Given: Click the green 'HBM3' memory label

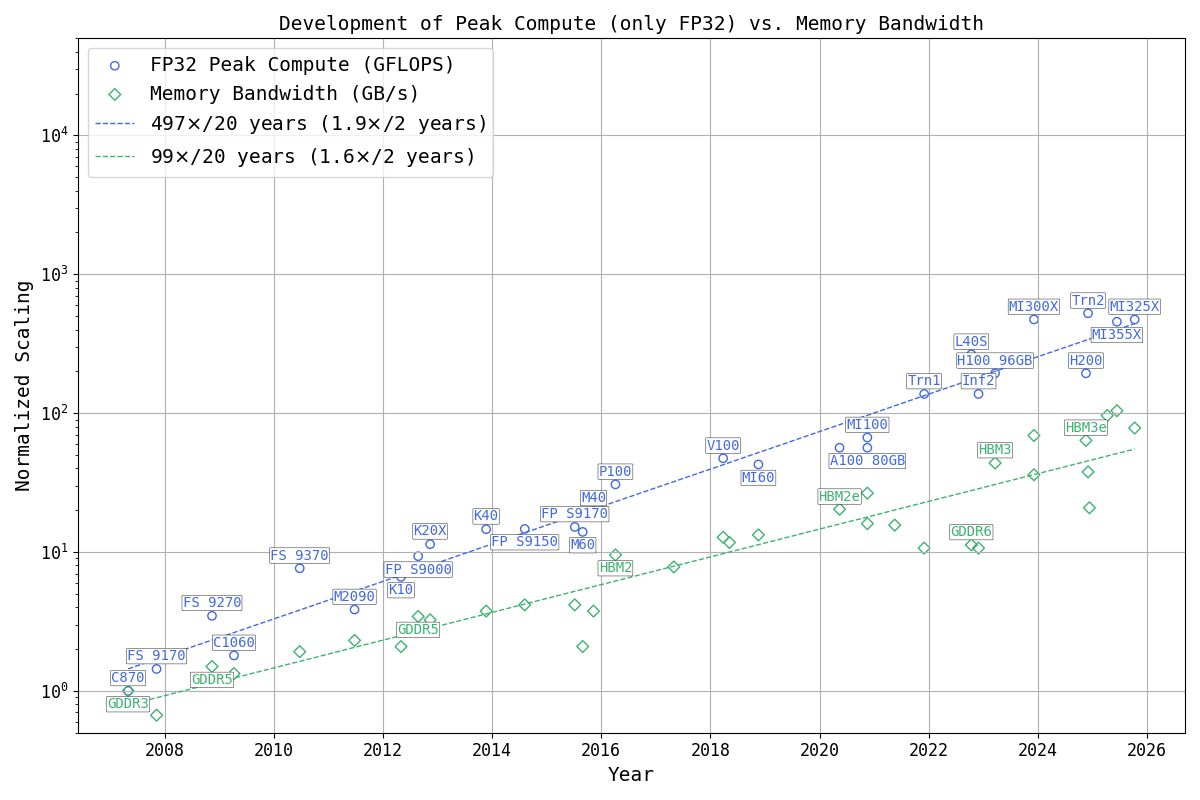Looking at the screenshot, I should tap(995, 449).
